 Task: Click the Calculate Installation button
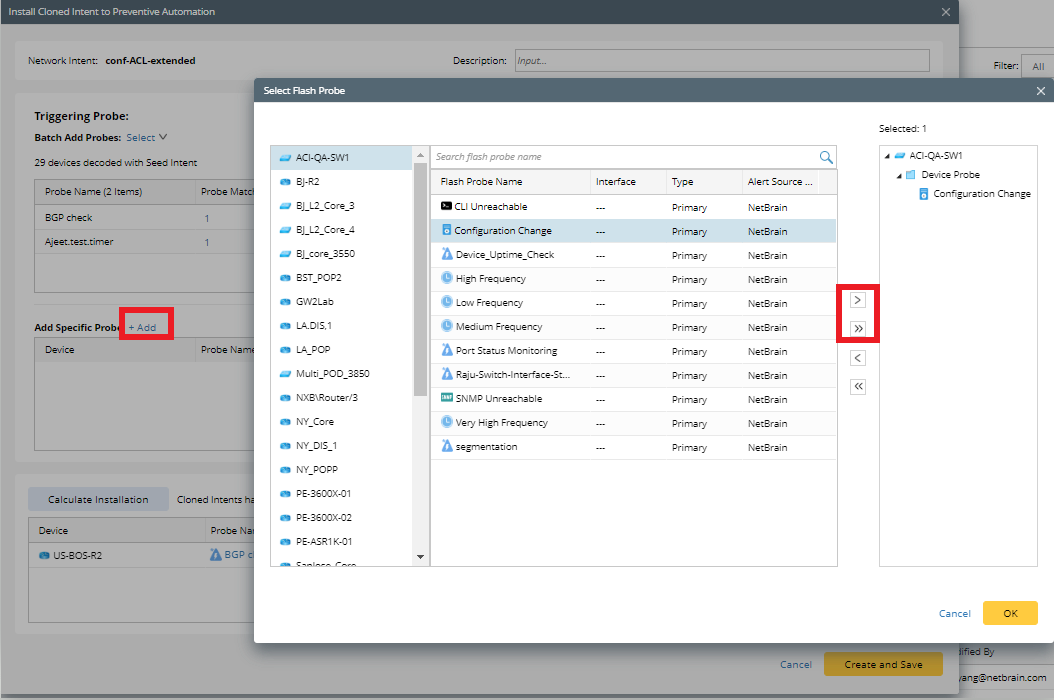(x=98, y=500)
